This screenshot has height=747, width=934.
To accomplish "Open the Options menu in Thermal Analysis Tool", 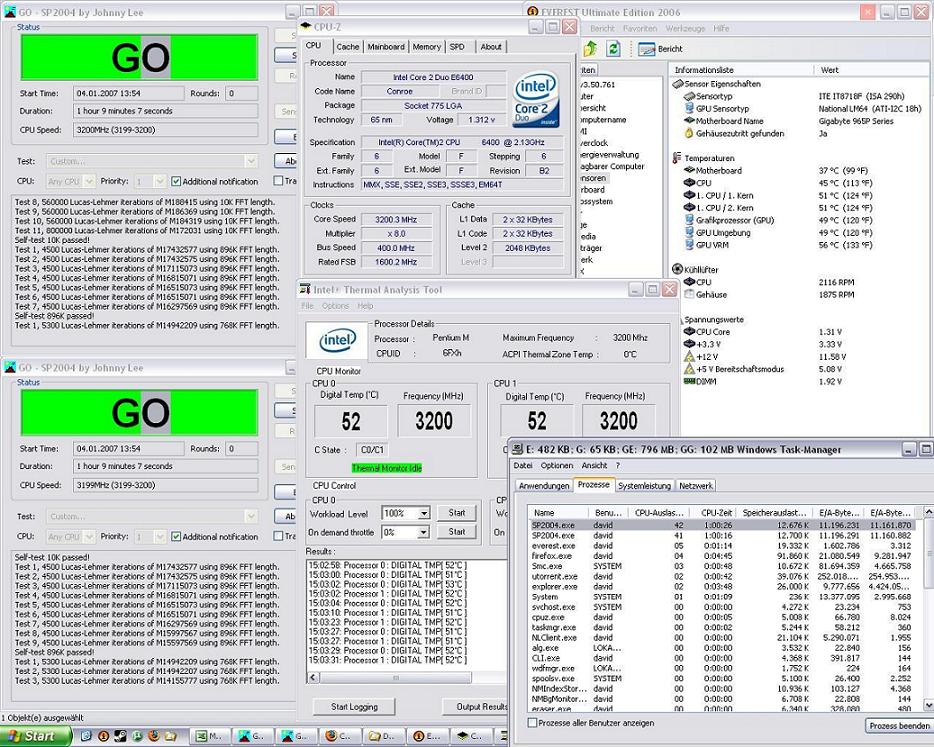I will click(335, 306).
